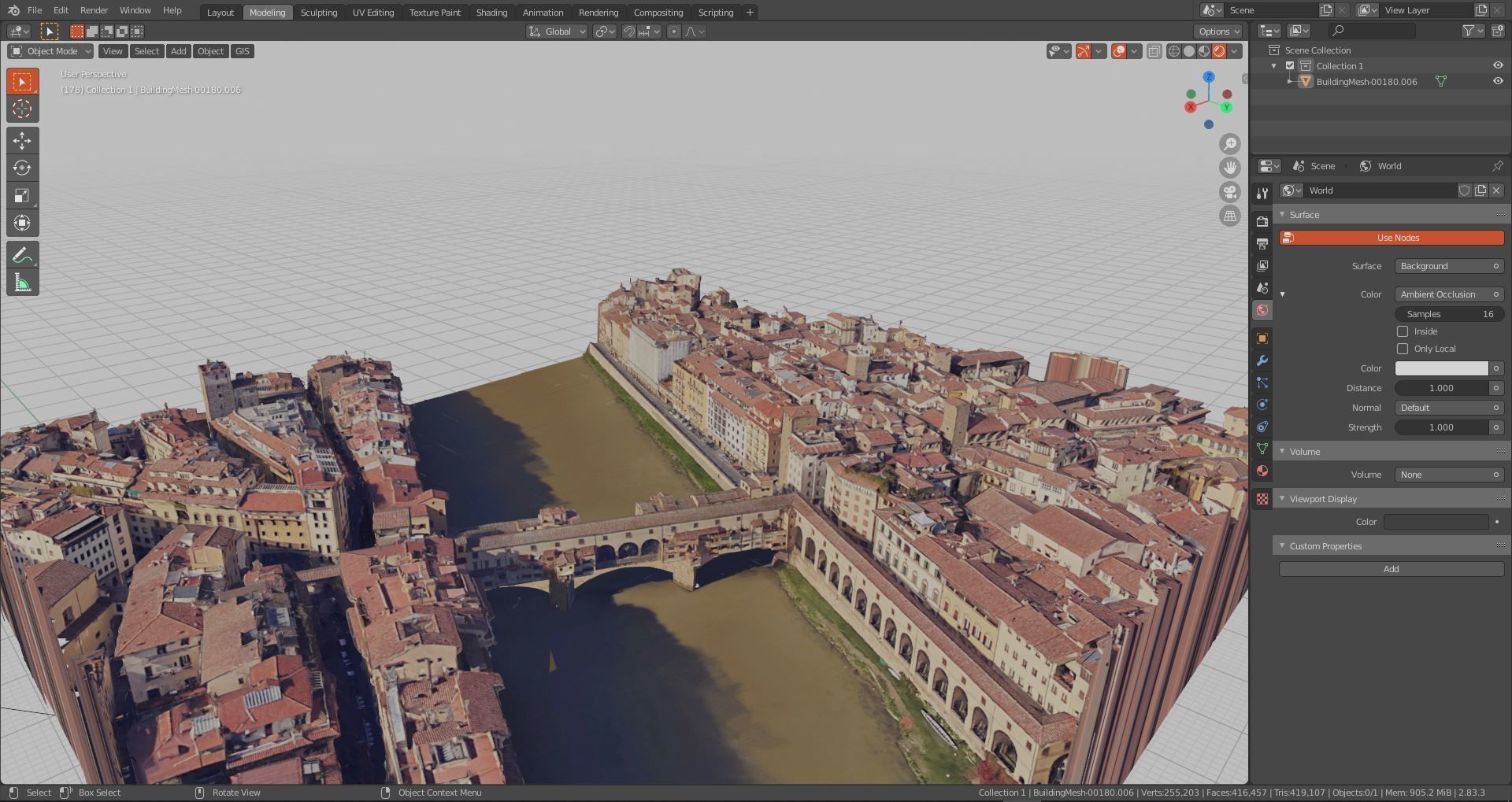Image resolution: width=1512 pixels, height=802 pixels.
Task: Click the pan view hand icon
Action: (x=1229, y=168)
